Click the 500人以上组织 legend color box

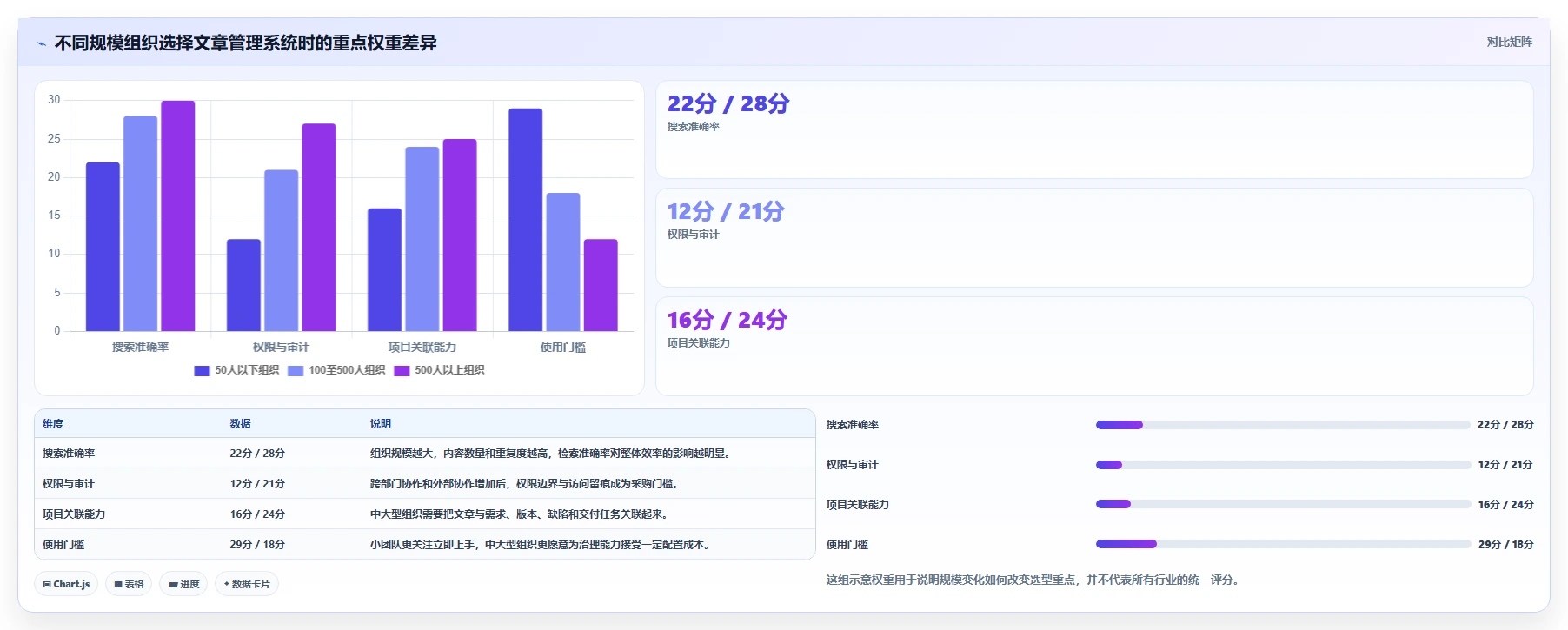point(402,371)
